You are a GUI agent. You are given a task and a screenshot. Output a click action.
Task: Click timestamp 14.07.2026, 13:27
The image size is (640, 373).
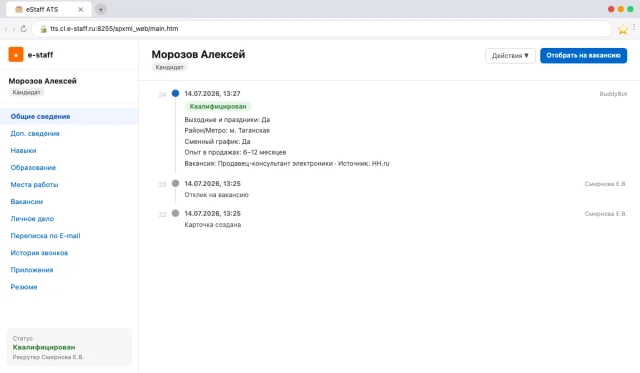coord(212,93)
